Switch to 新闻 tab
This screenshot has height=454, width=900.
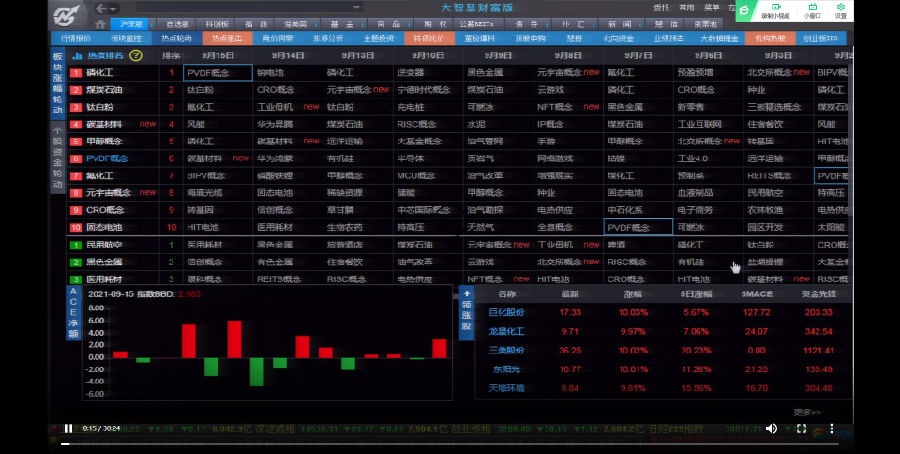[619, 24]
